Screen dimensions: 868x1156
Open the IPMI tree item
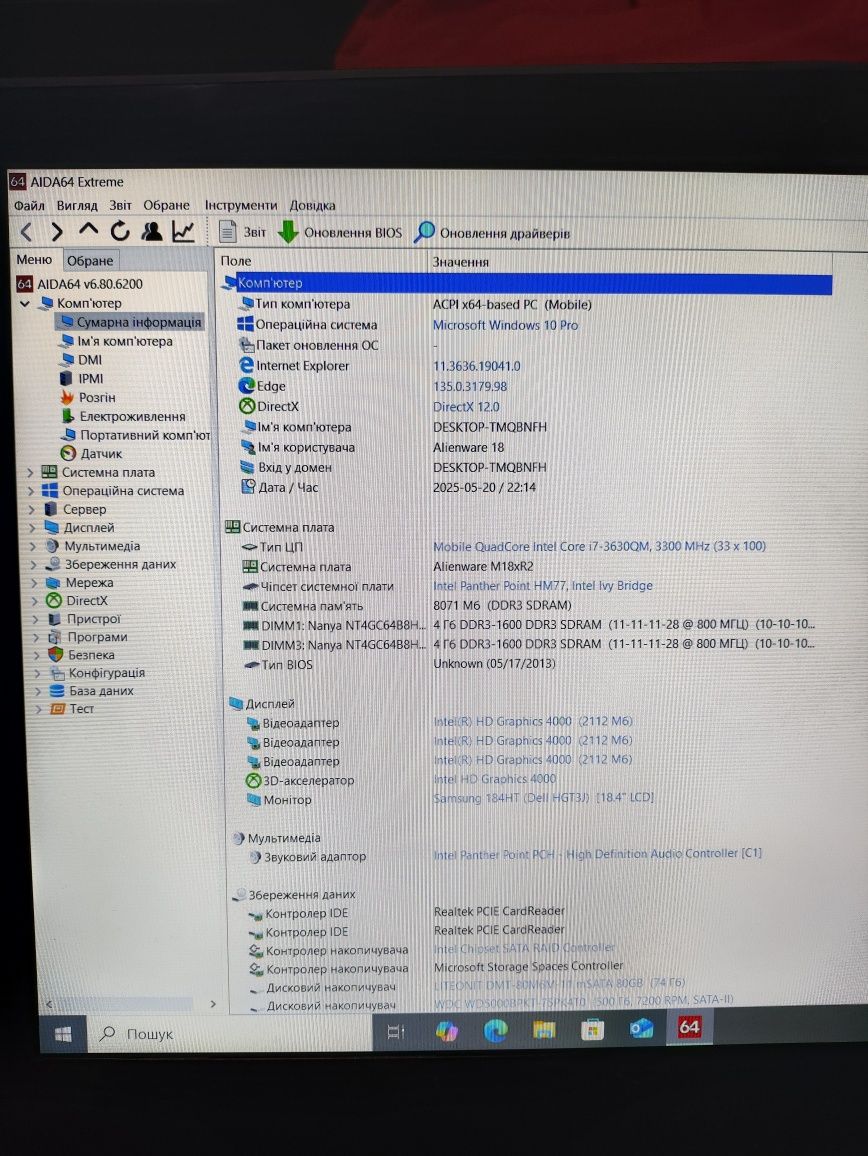[81, 378]
